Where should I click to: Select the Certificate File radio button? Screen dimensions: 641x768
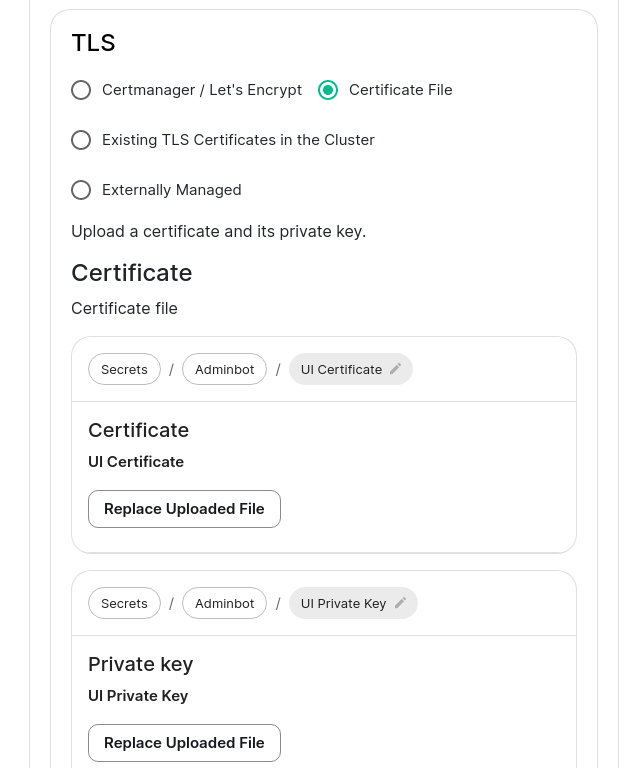pos(328,90)
